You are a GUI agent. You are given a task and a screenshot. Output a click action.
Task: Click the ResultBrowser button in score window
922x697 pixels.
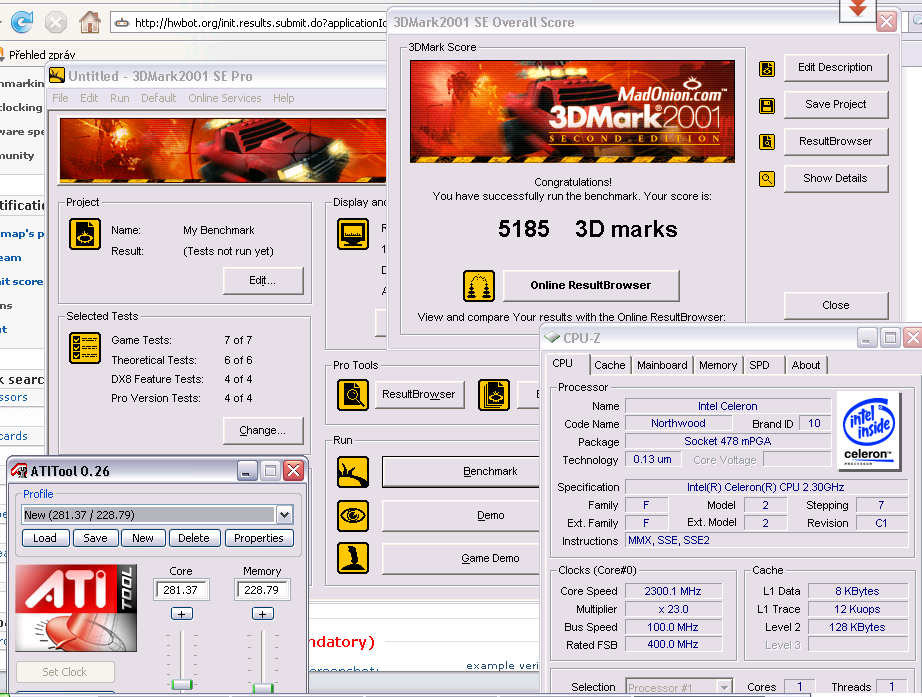pos(836,142)
